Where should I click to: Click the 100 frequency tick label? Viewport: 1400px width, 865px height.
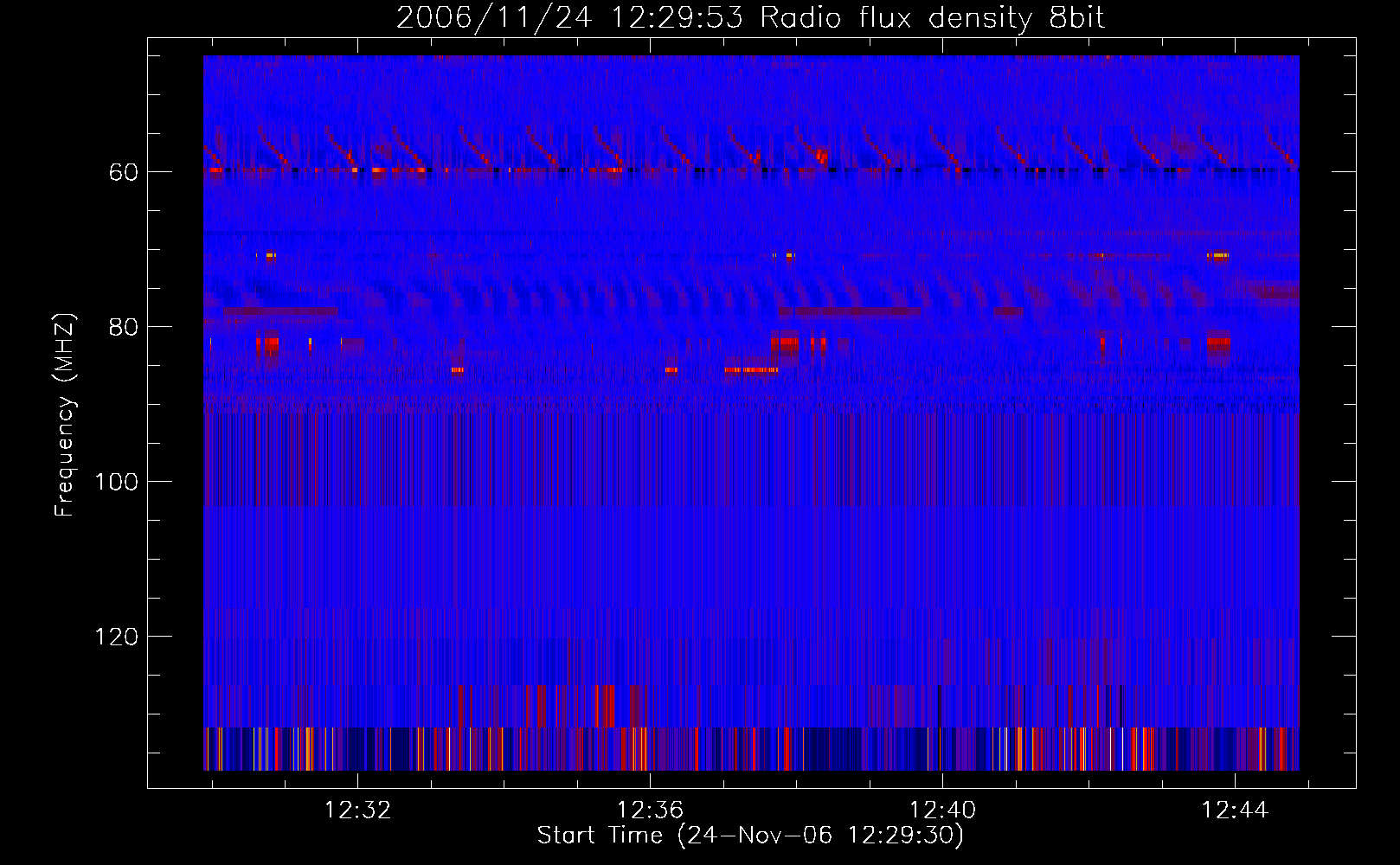tap(116, 482)
